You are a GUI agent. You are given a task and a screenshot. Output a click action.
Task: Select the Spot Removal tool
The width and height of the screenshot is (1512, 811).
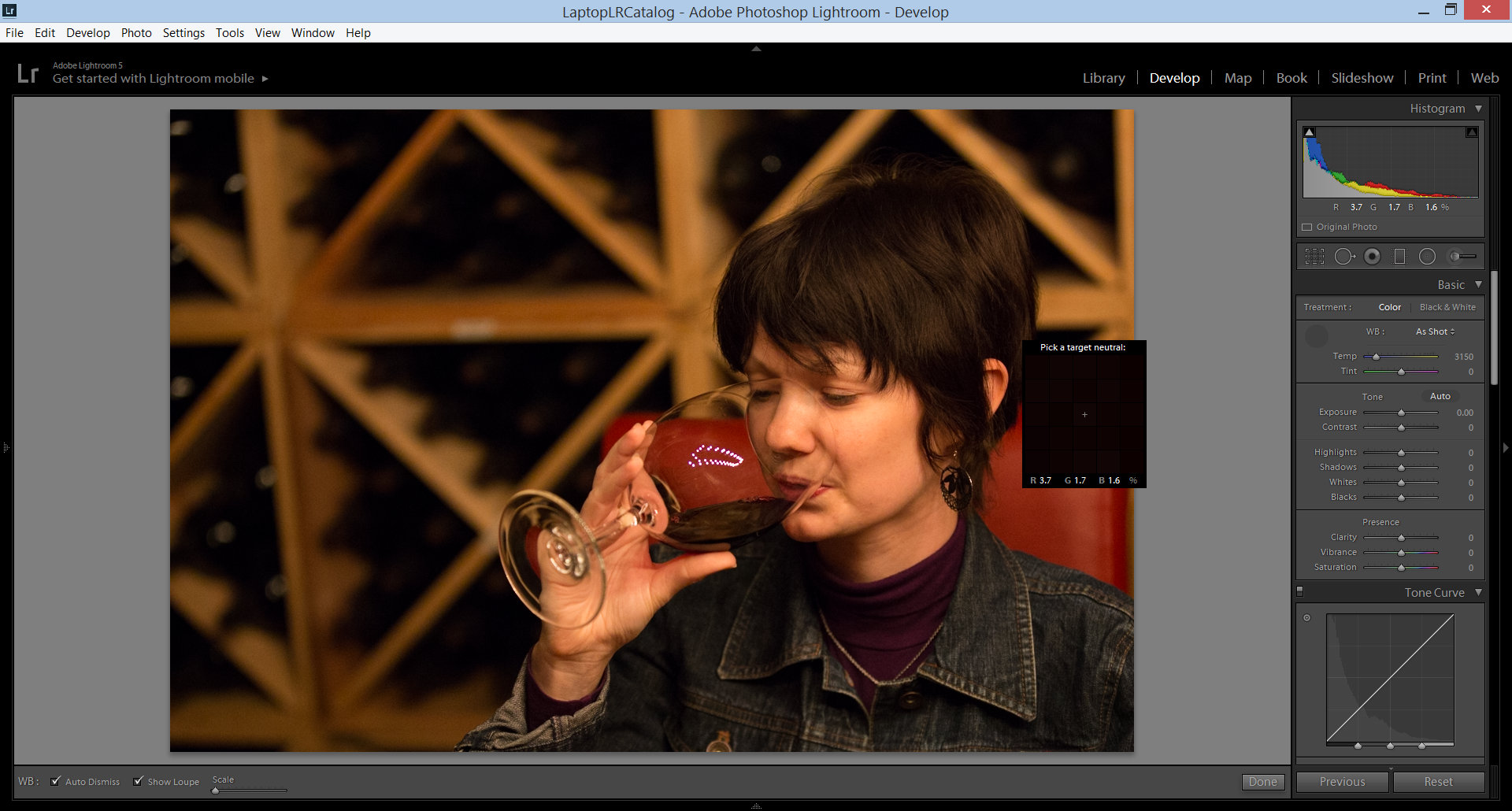click(1344, 256)
